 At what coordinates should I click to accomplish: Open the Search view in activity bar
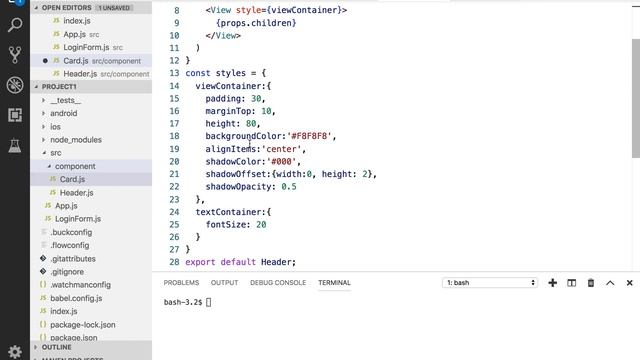click(15, 25)
